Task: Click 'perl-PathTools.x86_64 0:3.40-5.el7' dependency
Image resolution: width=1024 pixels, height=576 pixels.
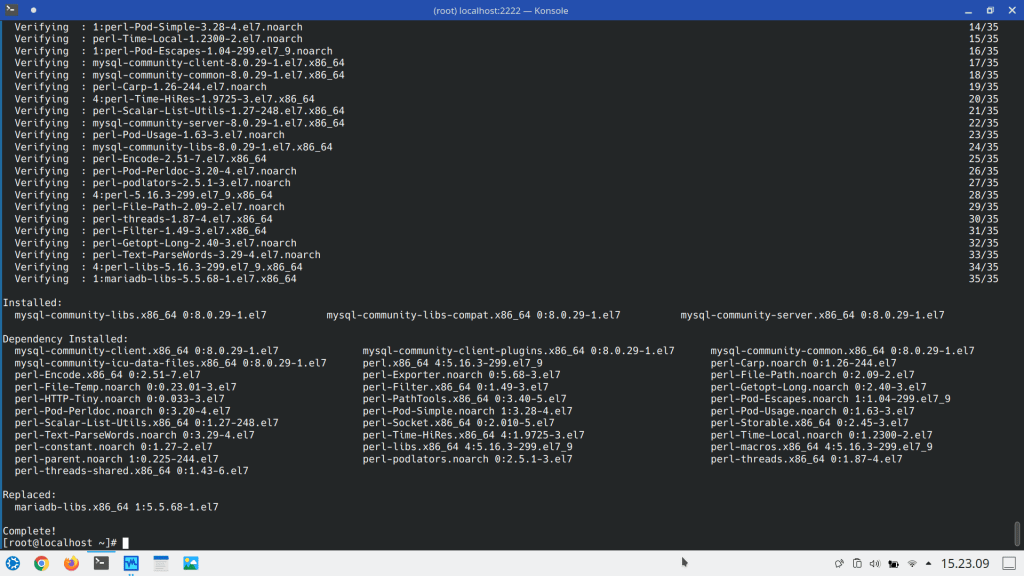Action: [x=464, y=399]
